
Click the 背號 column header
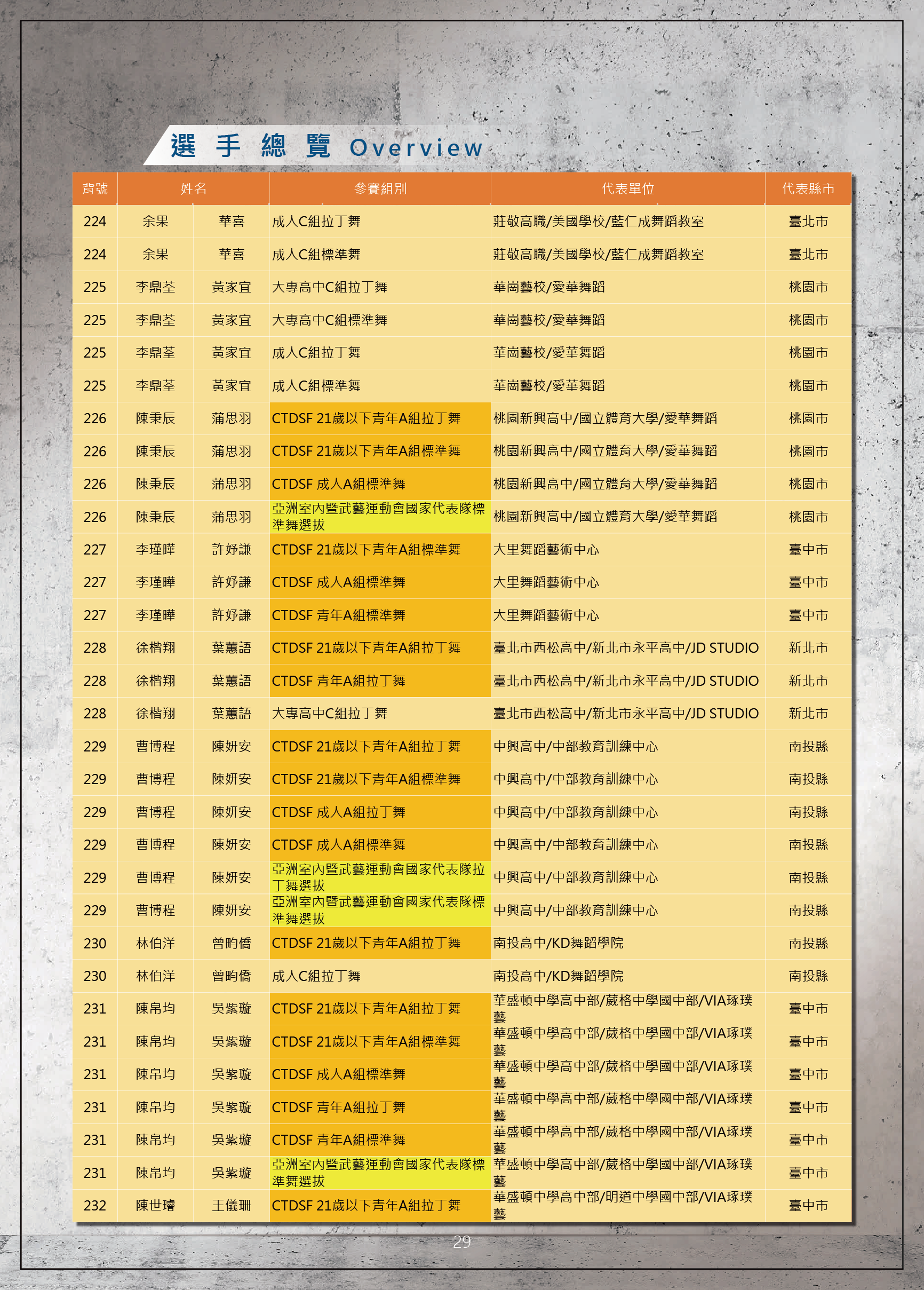pos(95,189)
